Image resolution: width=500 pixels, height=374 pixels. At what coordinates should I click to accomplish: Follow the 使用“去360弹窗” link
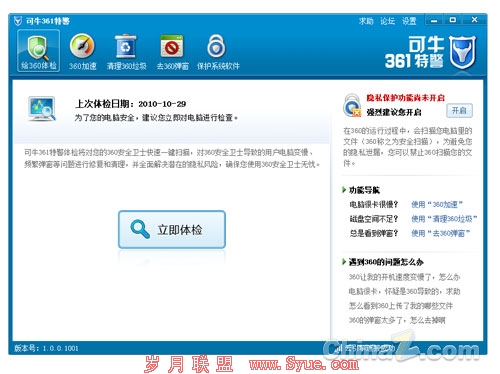pyautogui.click(x=440, y=233)
